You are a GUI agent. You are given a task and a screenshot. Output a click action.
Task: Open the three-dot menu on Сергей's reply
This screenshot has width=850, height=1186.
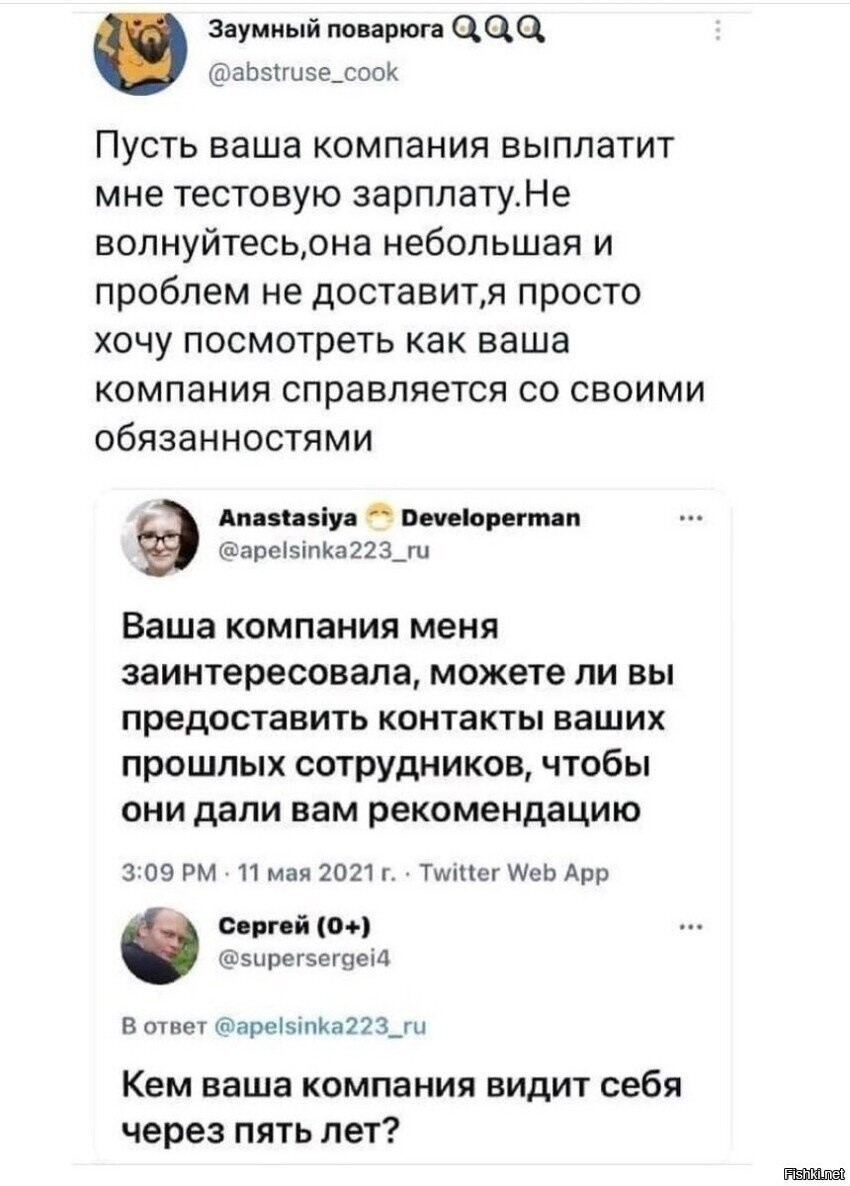click(x=689, y=925)
